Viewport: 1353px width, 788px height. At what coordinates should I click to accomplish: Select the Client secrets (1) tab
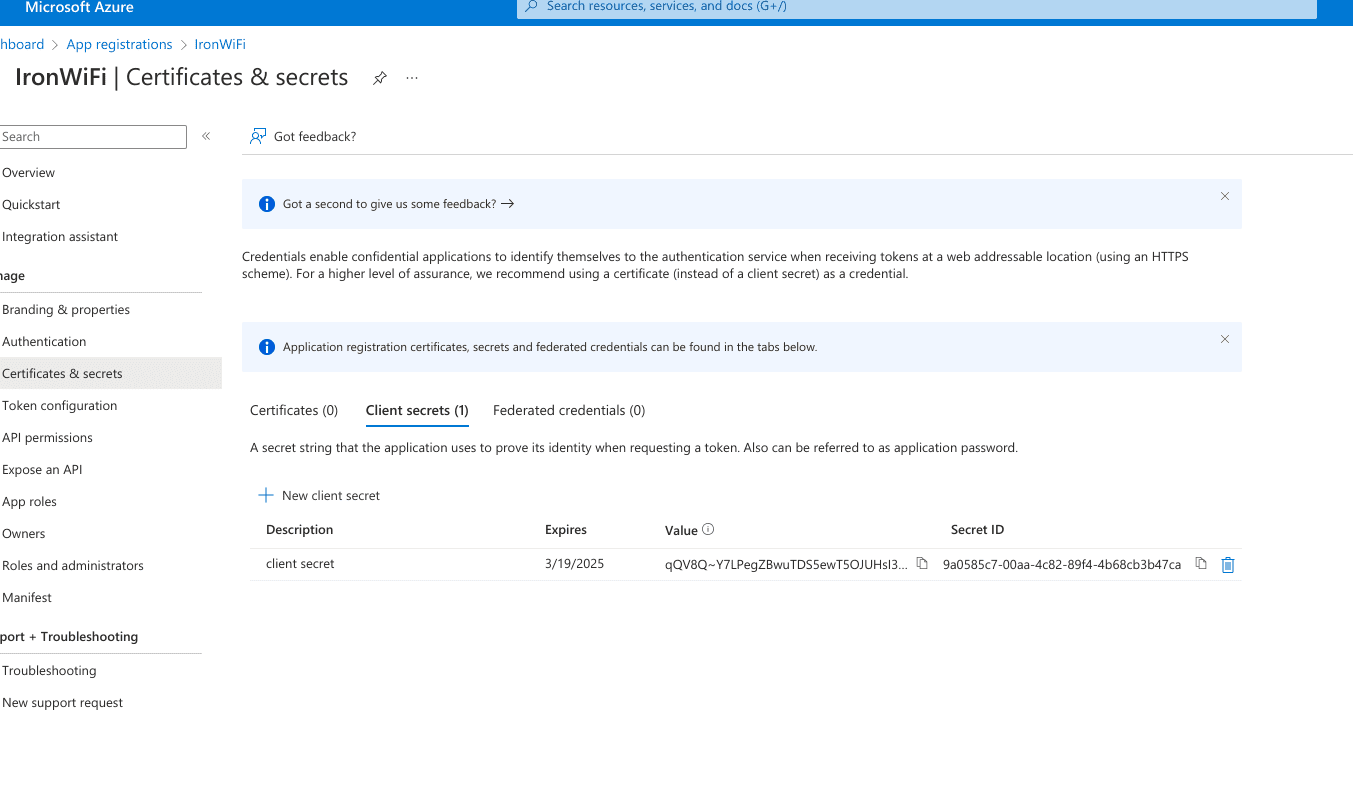point(417,410)
